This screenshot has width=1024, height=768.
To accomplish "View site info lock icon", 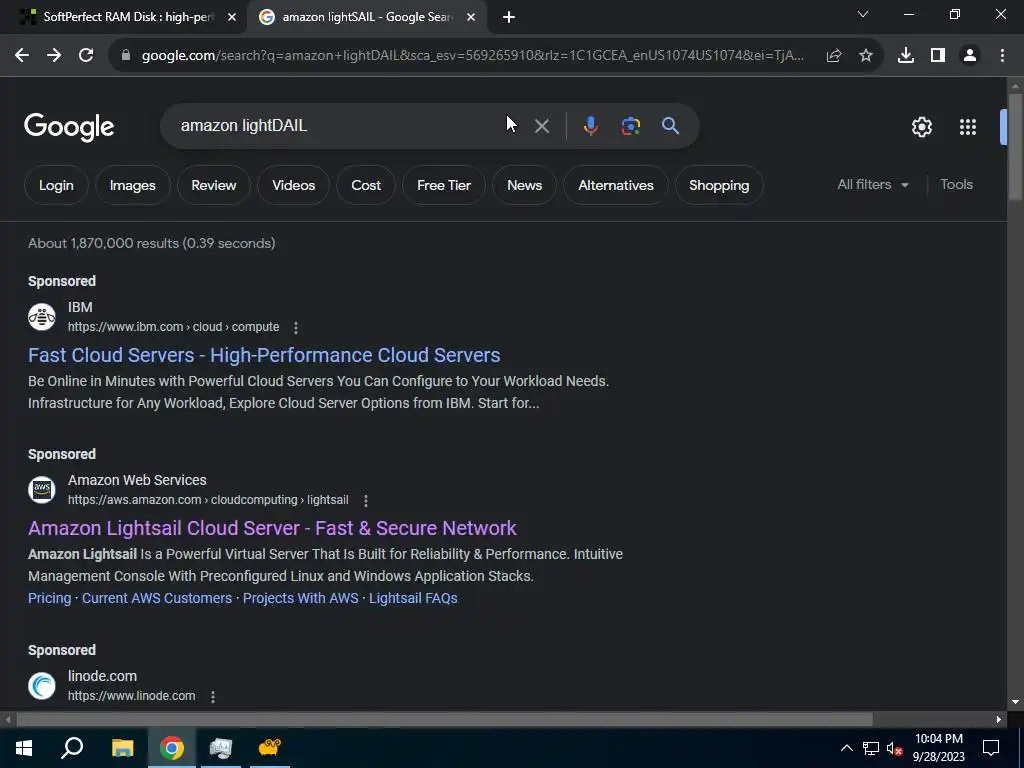I will pyautogui.click(x=126, y=56).
